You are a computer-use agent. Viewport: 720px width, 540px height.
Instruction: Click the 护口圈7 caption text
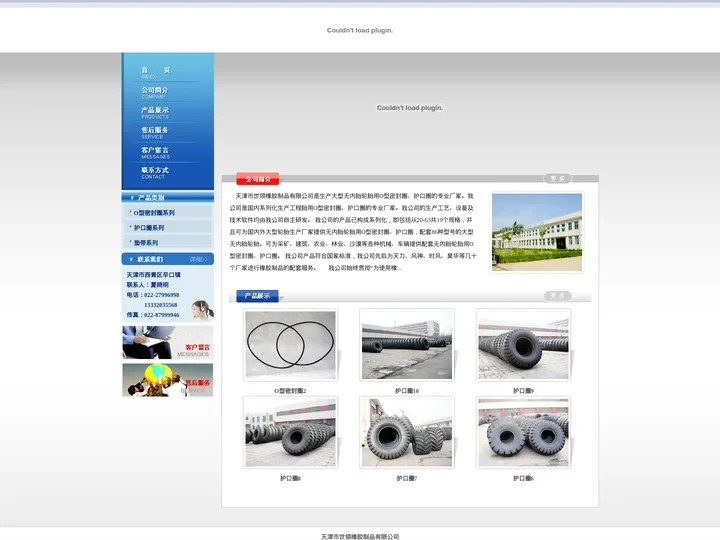(x=407, y=478)
